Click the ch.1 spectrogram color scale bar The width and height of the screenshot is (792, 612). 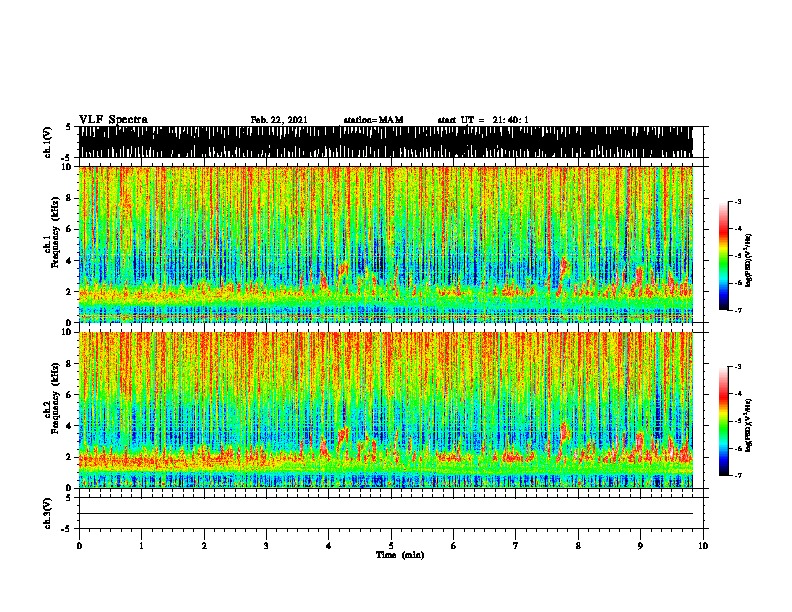pos(724,256)
